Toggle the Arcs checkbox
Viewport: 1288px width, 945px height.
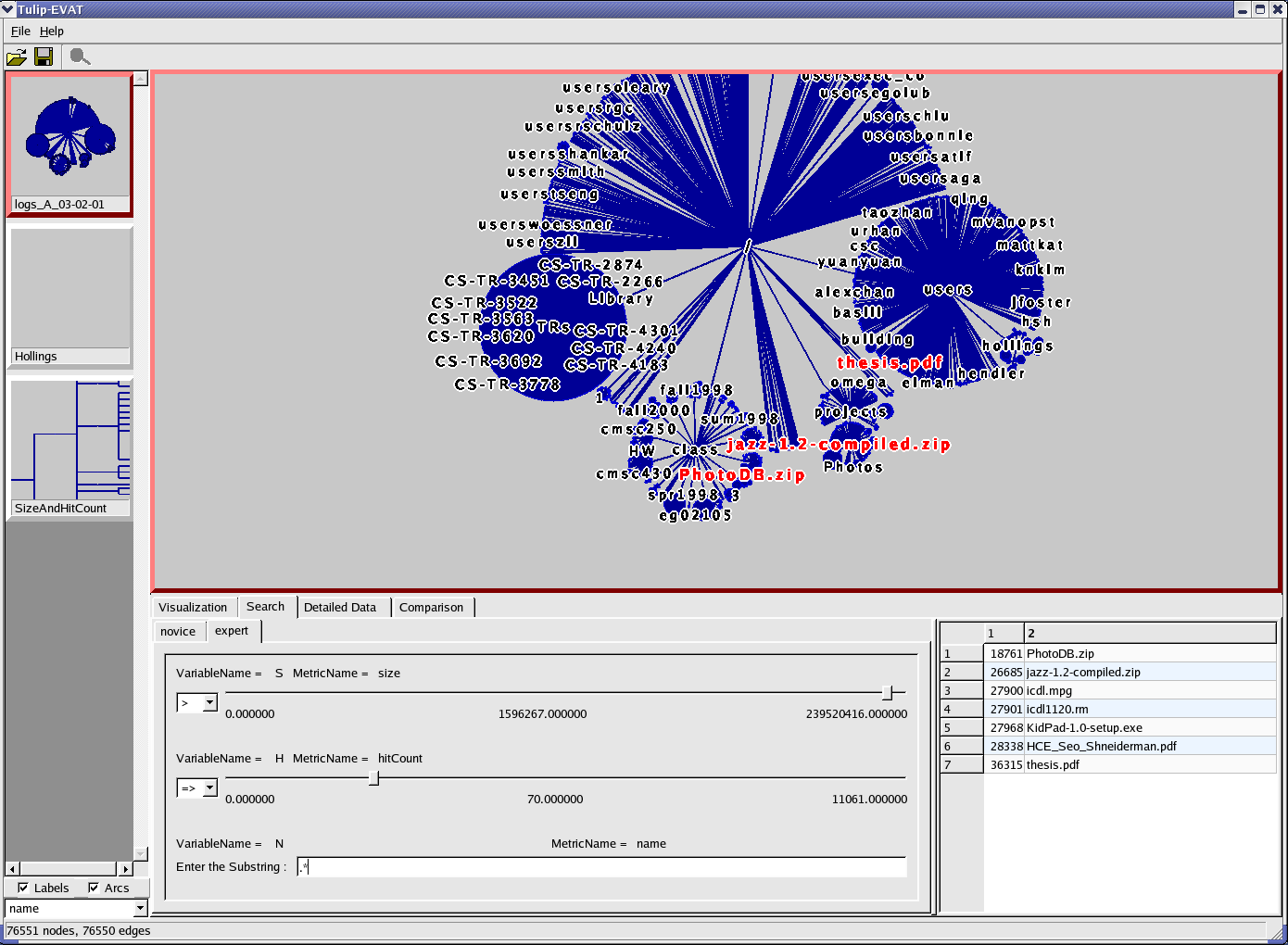click(x=94, y=888)
